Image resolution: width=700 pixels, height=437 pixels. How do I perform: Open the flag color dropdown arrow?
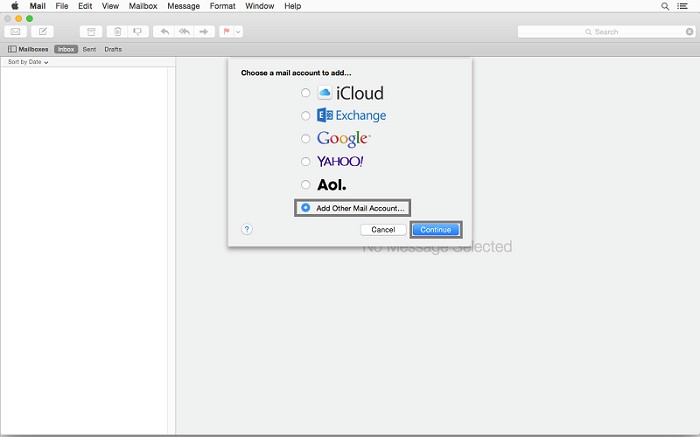pyautogui.click(x=238, y=32)
